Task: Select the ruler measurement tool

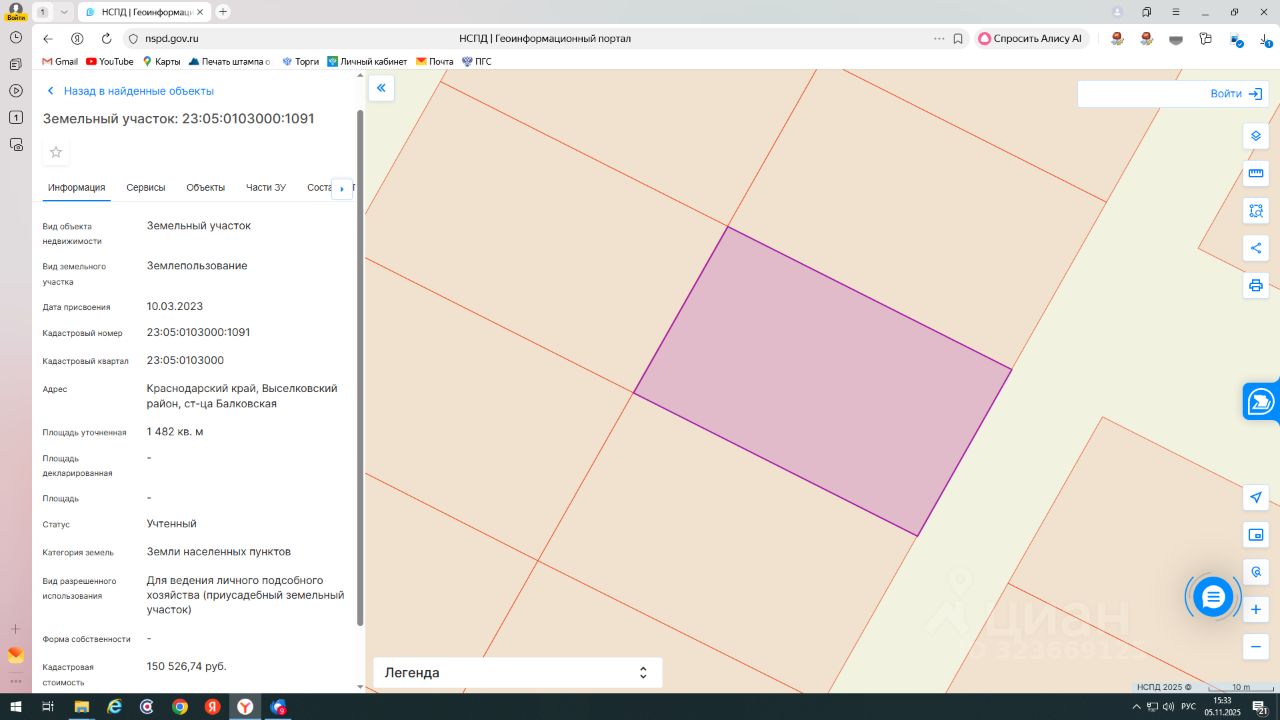Action: tap(1256, 174)
